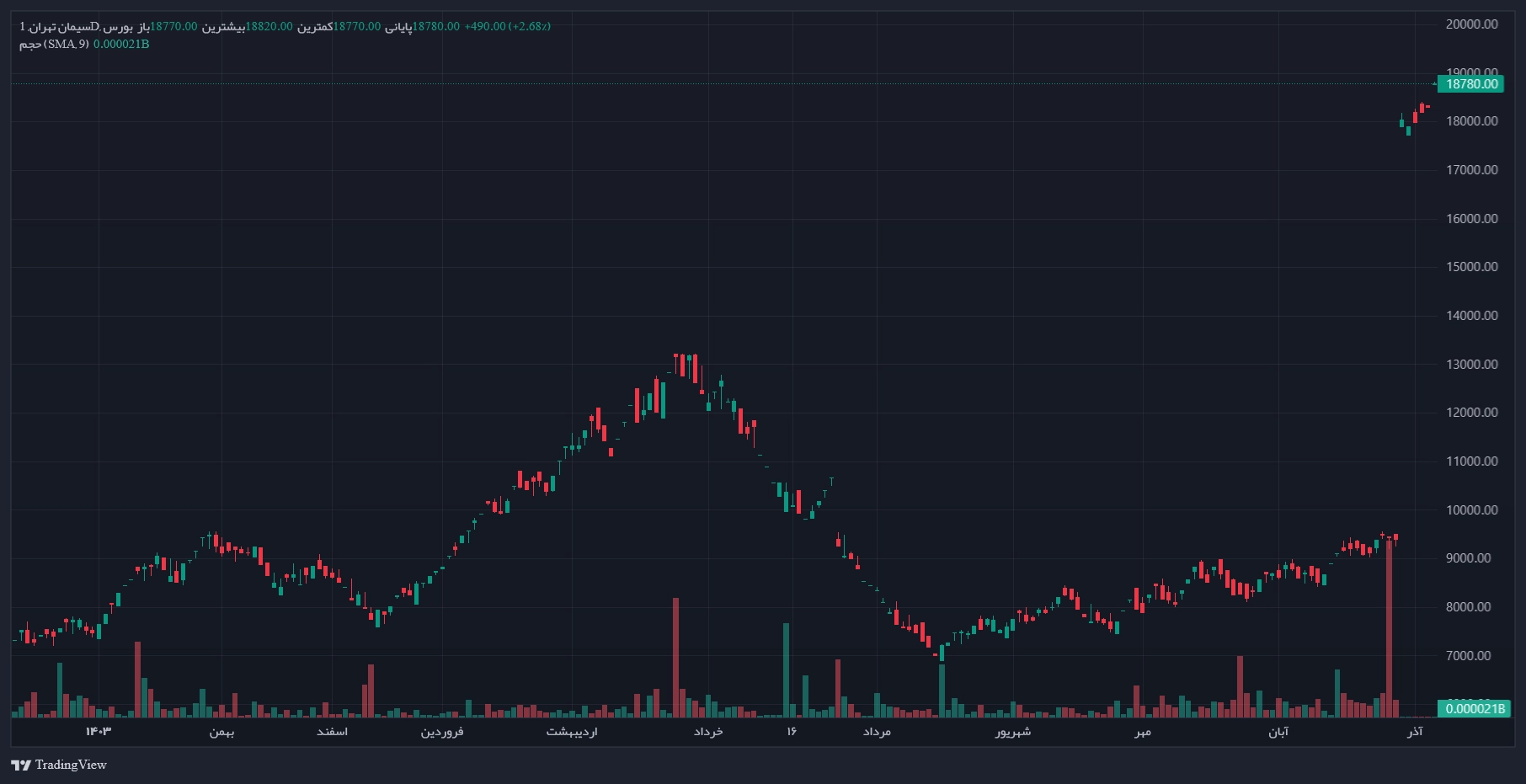This screenshot has height=784, width=1526.
Task: Click the tall red volume bar above خرداد
Action: click(675, 657)
